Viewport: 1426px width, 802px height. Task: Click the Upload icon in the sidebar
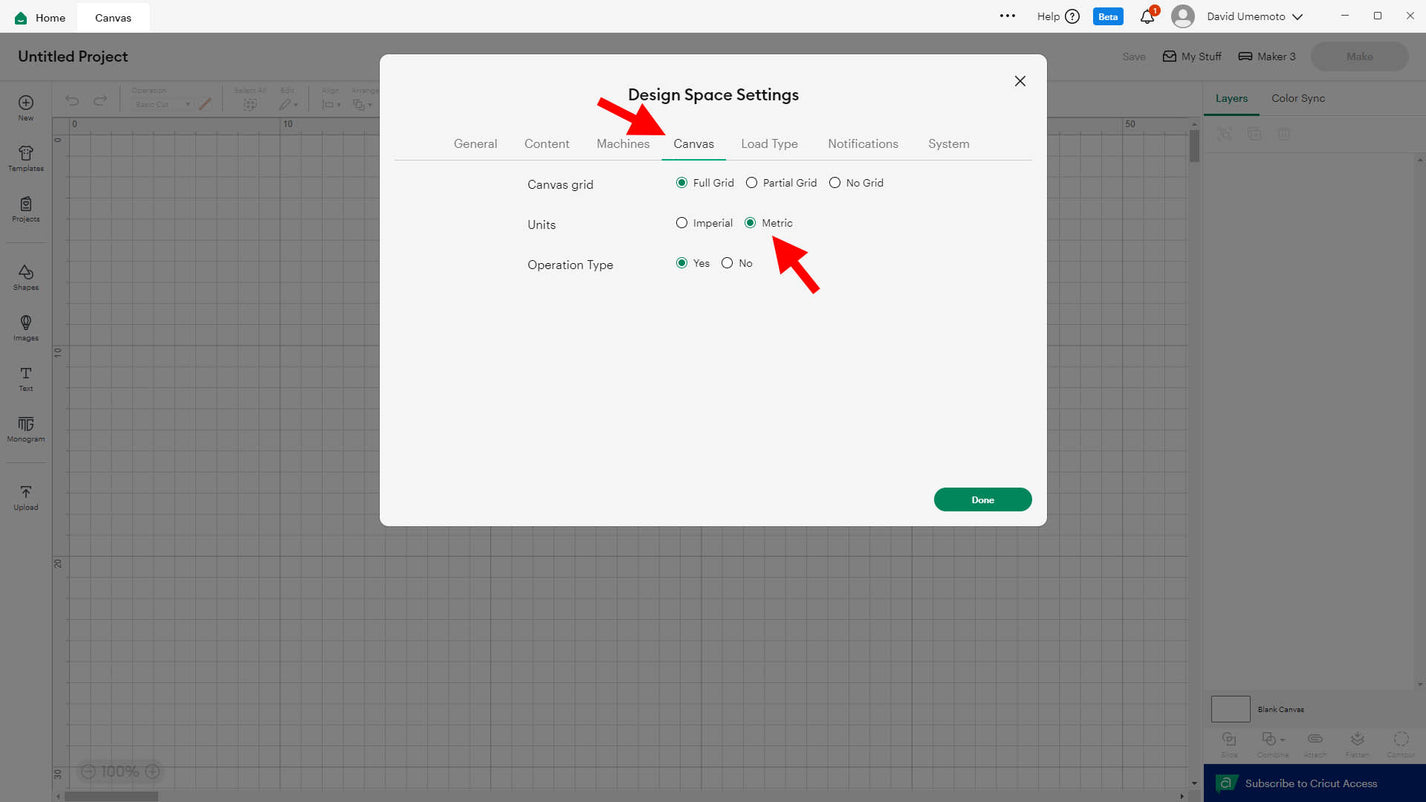[x=25, y=497]
